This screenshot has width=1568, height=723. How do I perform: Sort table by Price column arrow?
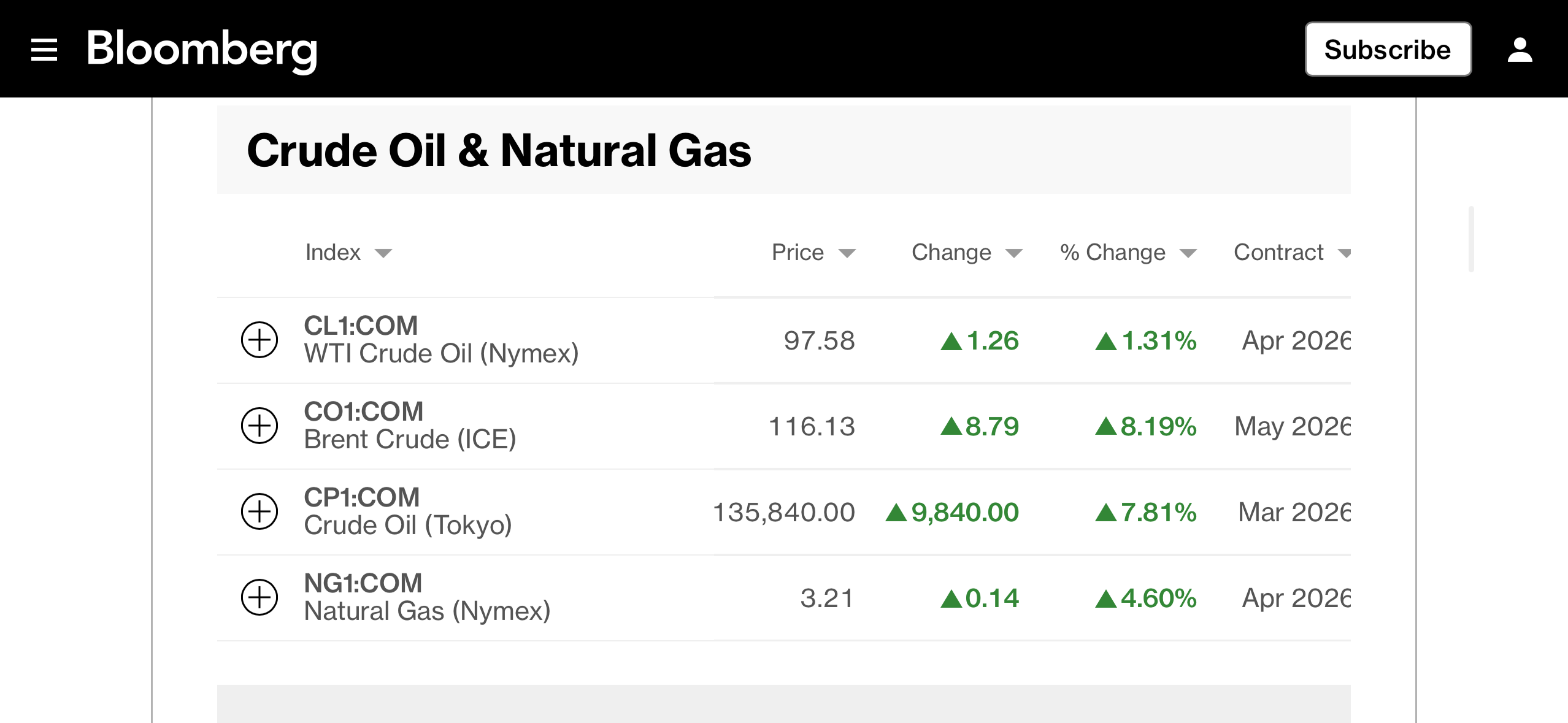(x=847, y=253)
